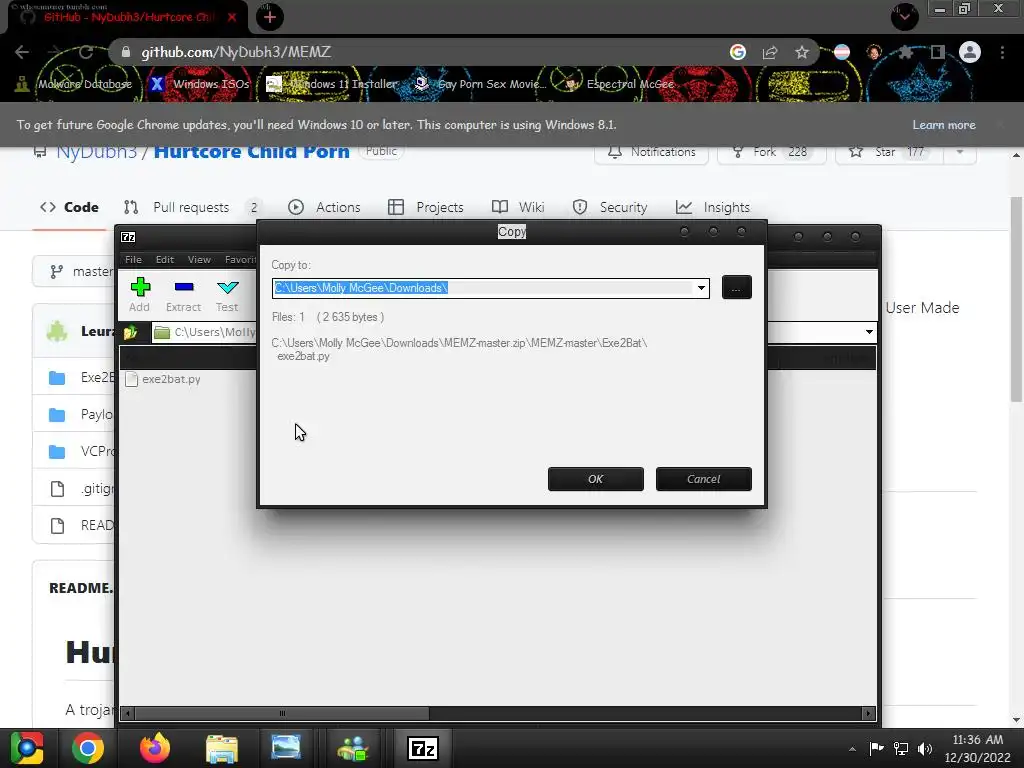Star the repository

point(889,152)
